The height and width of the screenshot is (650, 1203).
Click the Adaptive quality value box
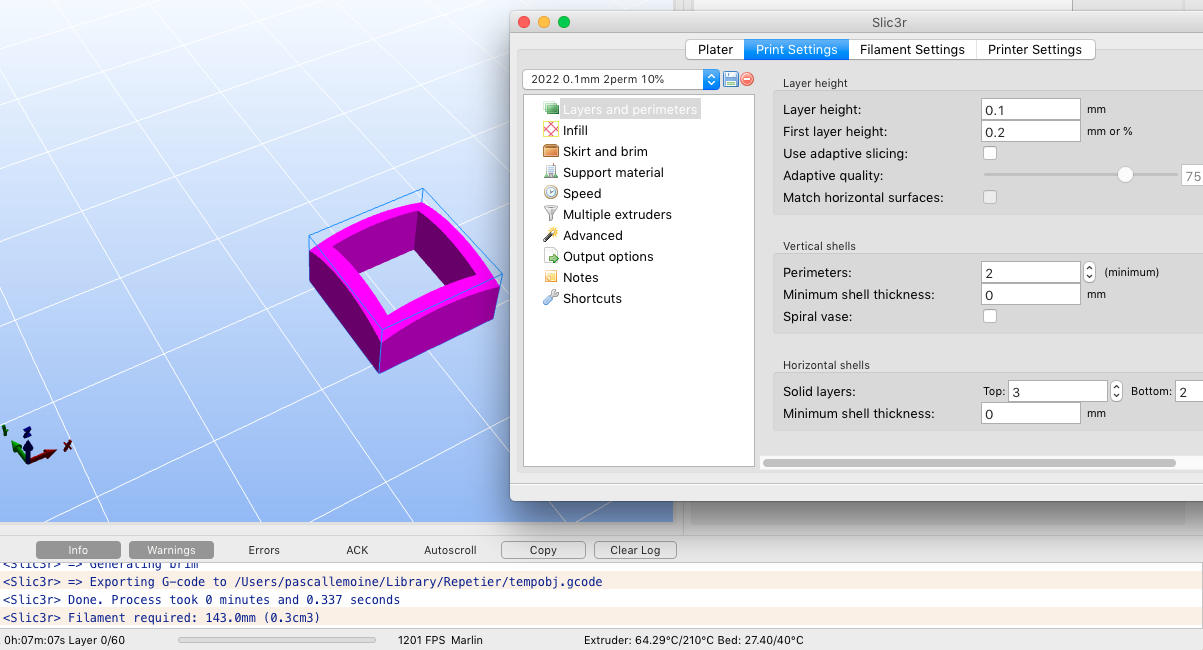[x=1192, y=176]
